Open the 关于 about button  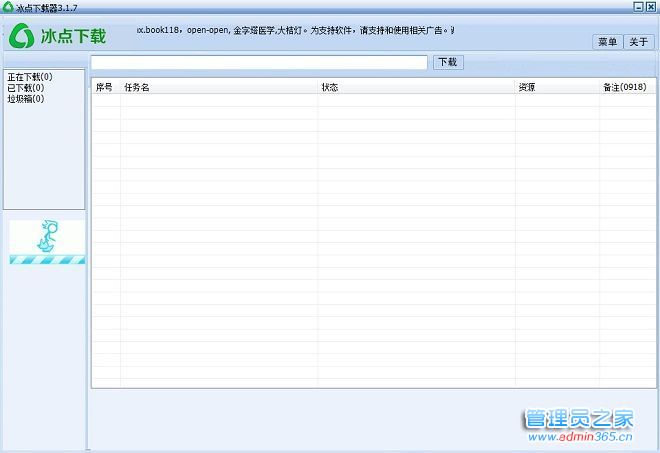click(x=639, y=42)
